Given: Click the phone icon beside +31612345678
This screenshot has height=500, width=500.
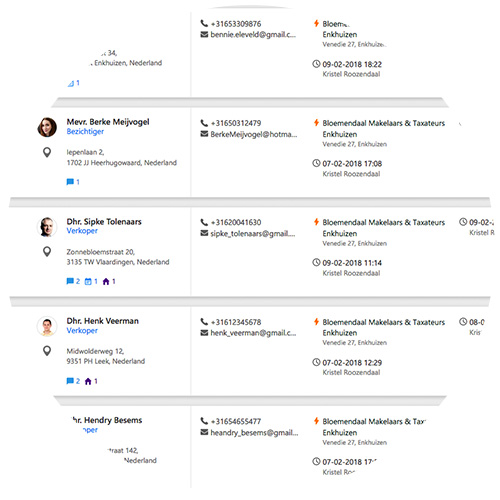Looking at the screenshot, I should [x=204, y=321].
